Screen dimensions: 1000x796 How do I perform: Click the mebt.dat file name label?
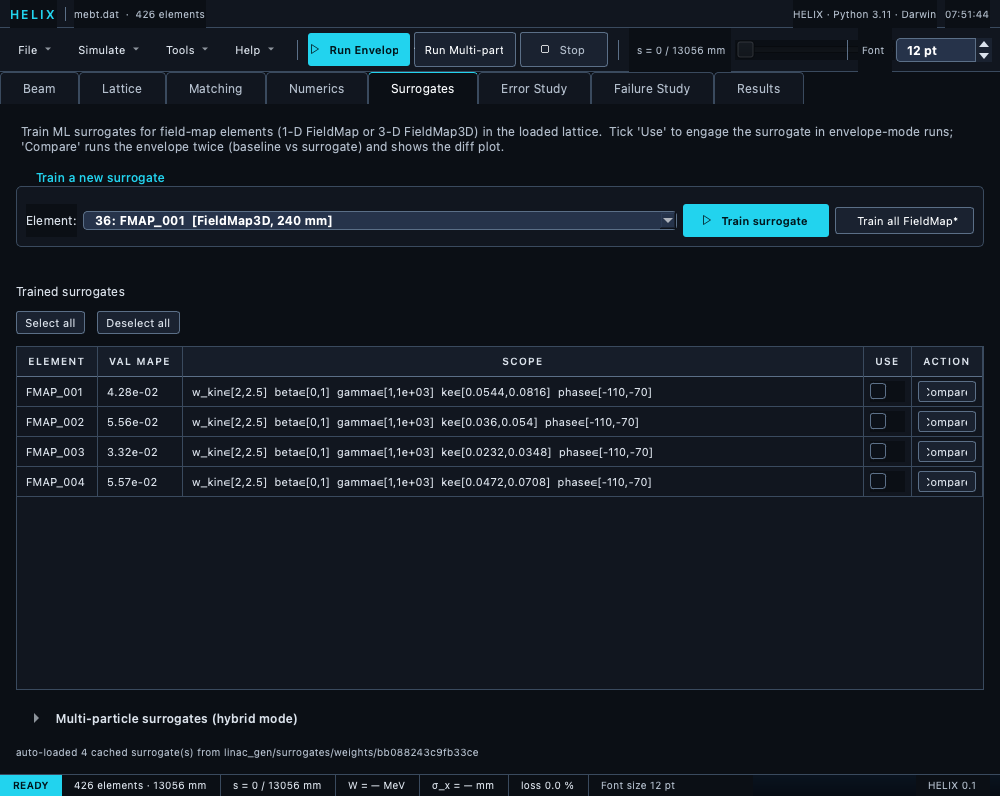click(96, 14)
